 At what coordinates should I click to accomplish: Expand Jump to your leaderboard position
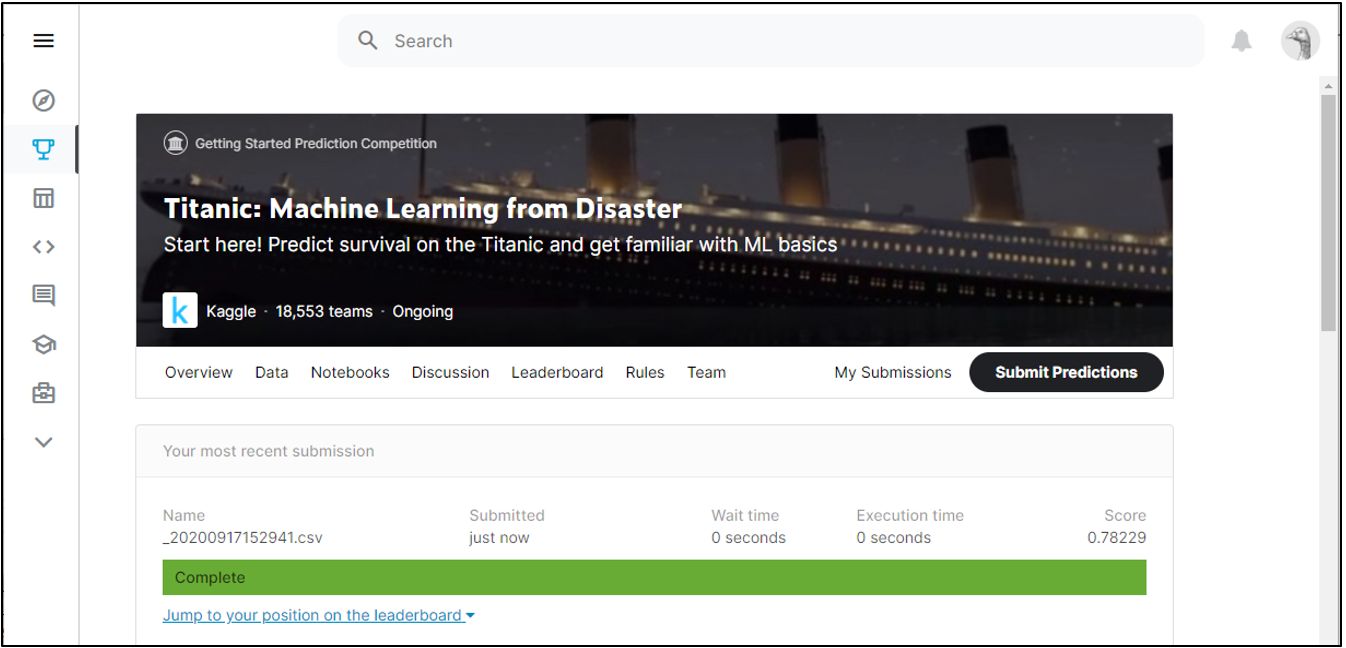318,616
